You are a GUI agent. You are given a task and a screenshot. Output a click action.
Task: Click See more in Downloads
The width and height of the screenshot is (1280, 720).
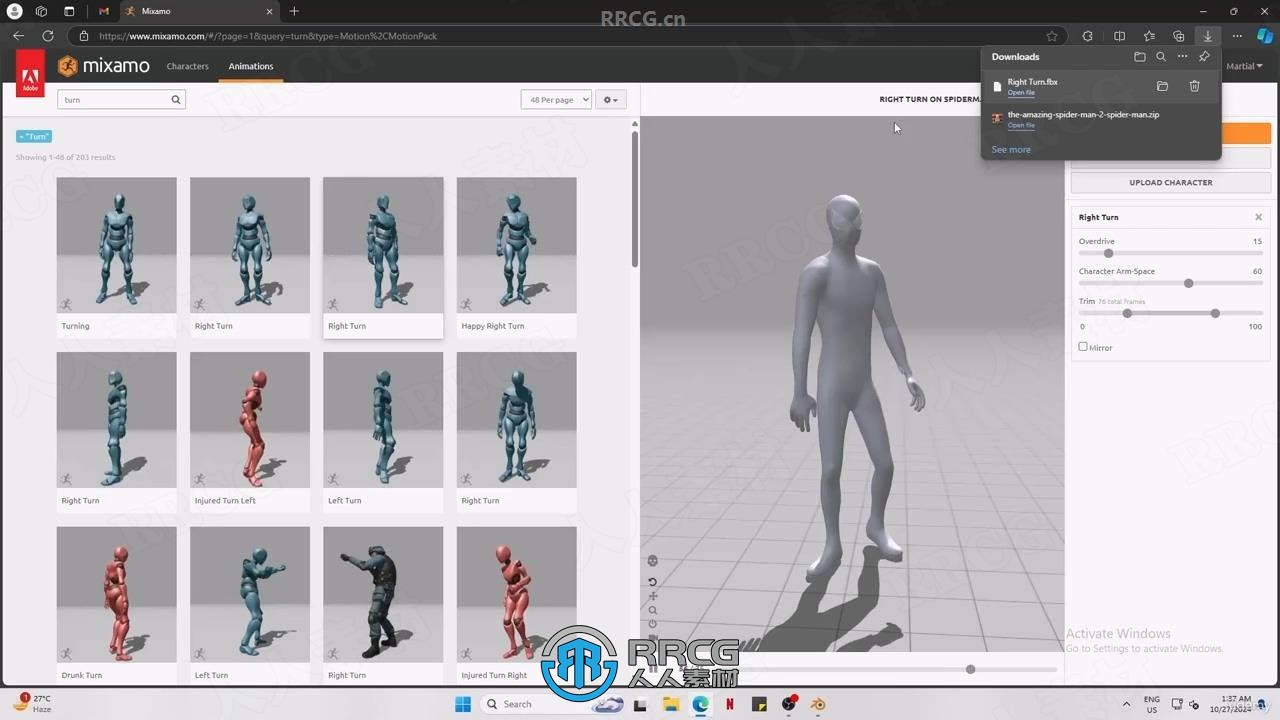pyautogui.click(x=1011, y=150)
